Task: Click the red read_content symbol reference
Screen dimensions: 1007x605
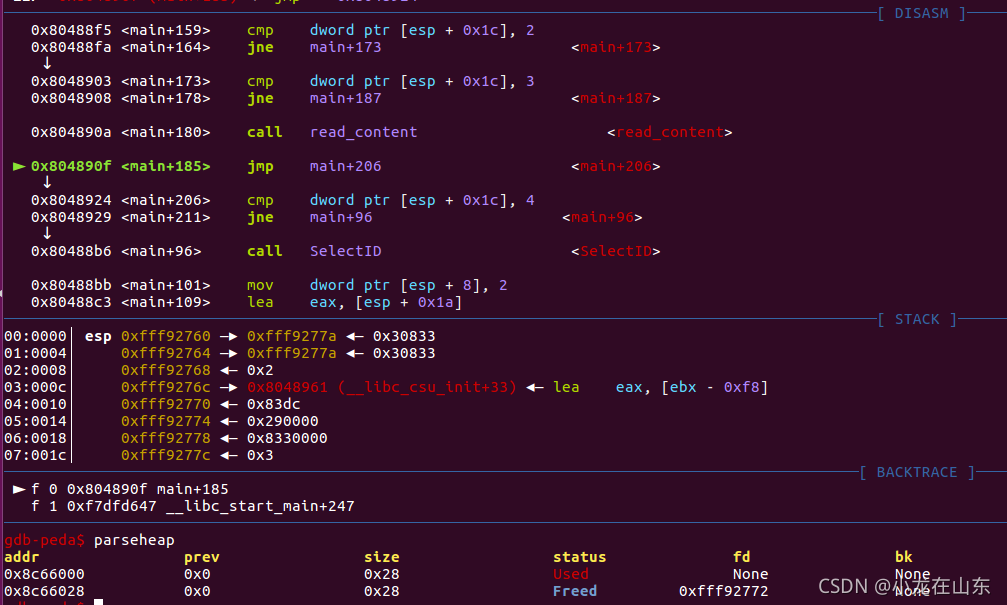Action: pos(670,132)
